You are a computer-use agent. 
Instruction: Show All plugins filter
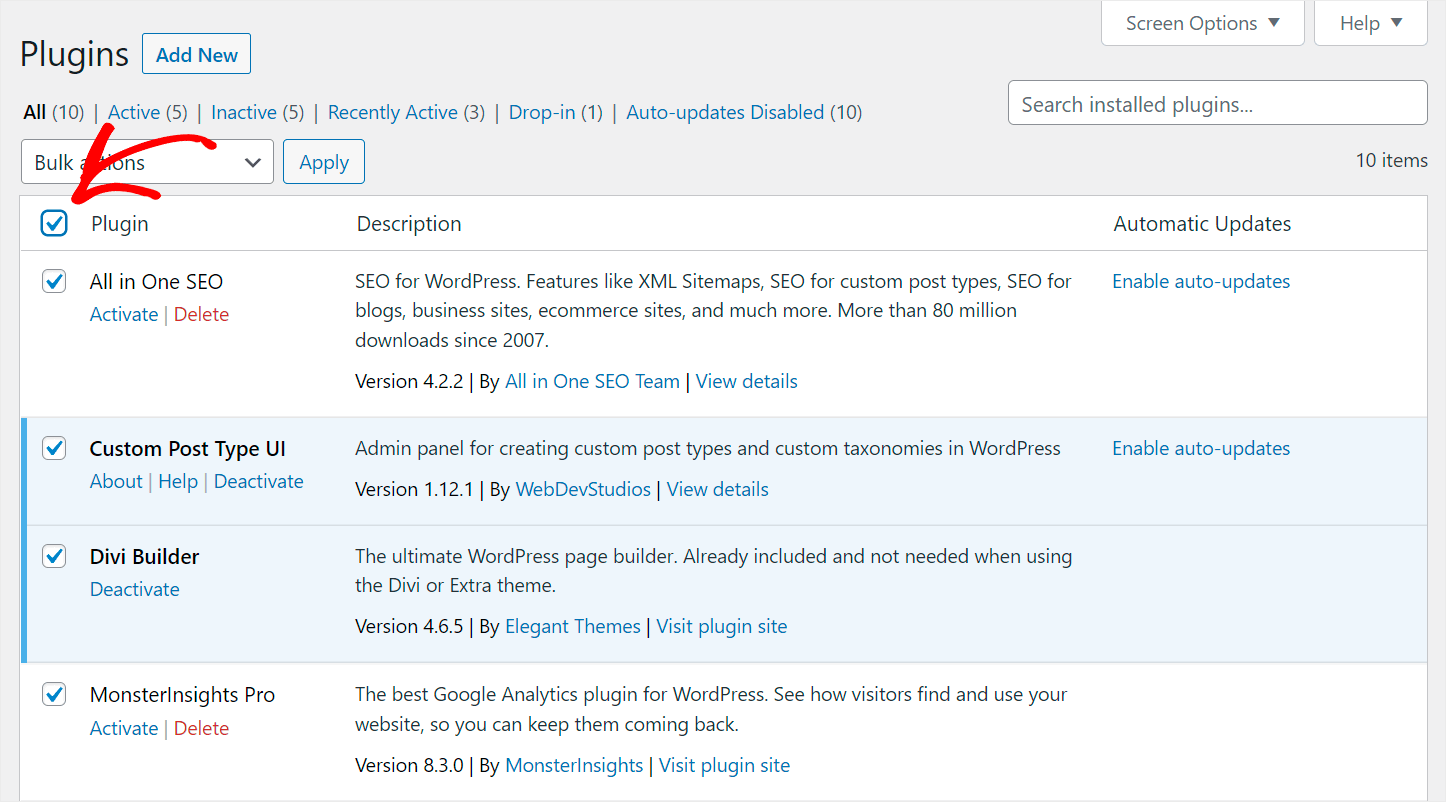coord(35,112)
